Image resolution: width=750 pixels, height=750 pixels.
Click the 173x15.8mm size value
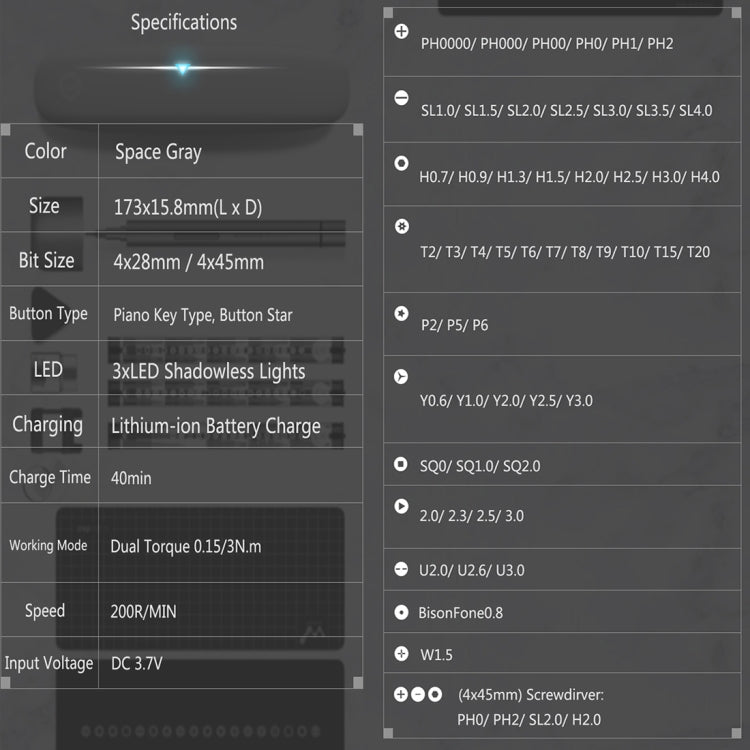(x=188, y=208)
